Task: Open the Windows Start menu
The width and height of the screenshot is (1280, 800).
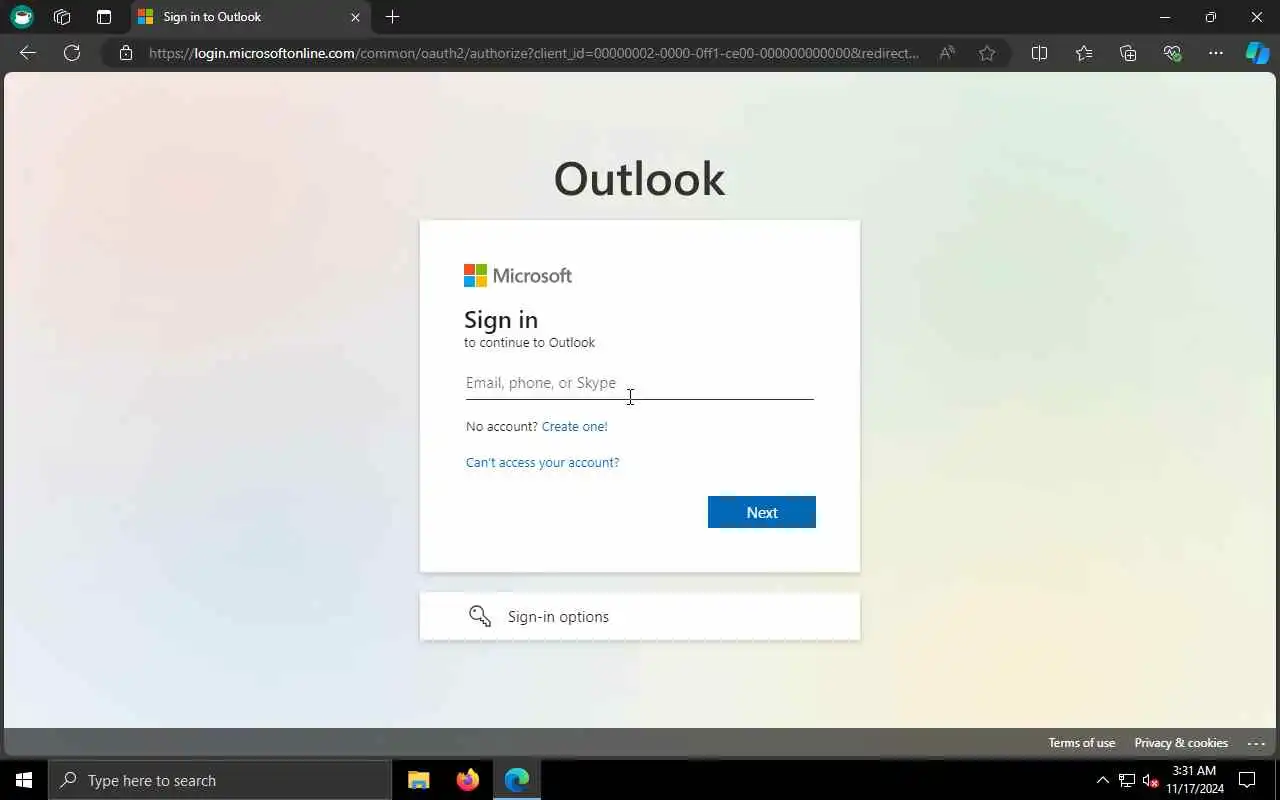Action: [x=24, y=780]
